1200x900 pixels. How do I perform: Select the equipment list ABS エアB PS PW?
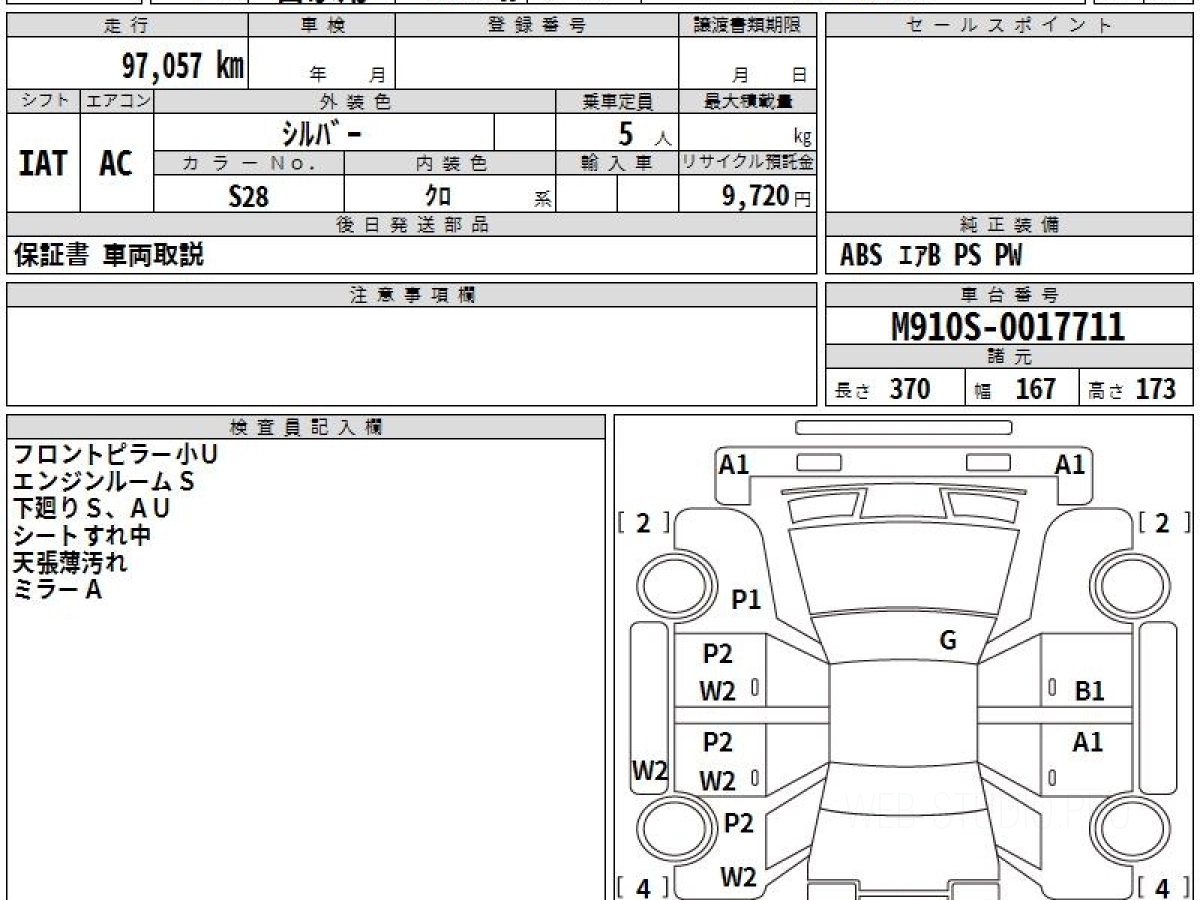931,256
